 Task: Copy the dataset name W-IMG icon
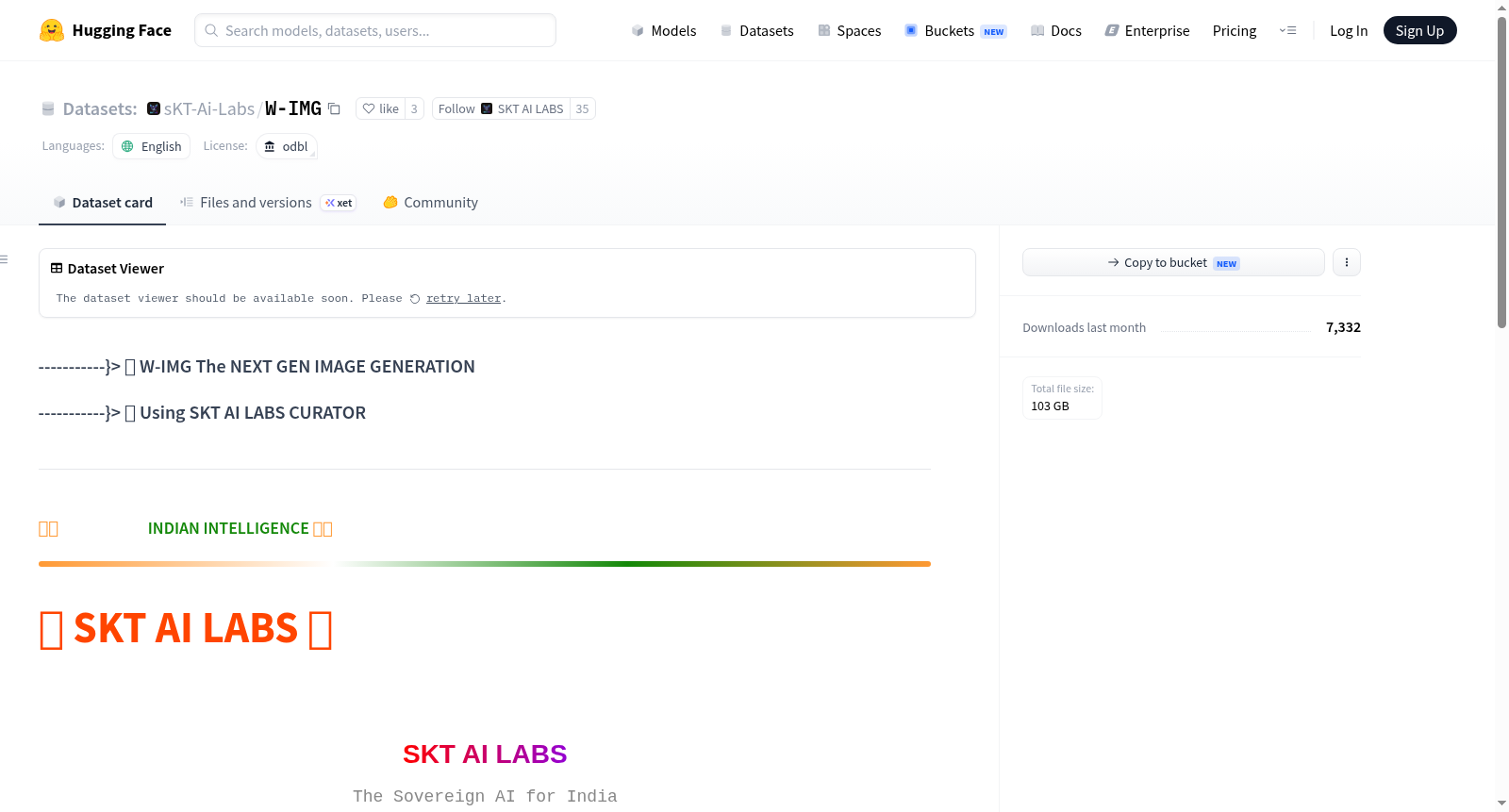tap(334, 108)
